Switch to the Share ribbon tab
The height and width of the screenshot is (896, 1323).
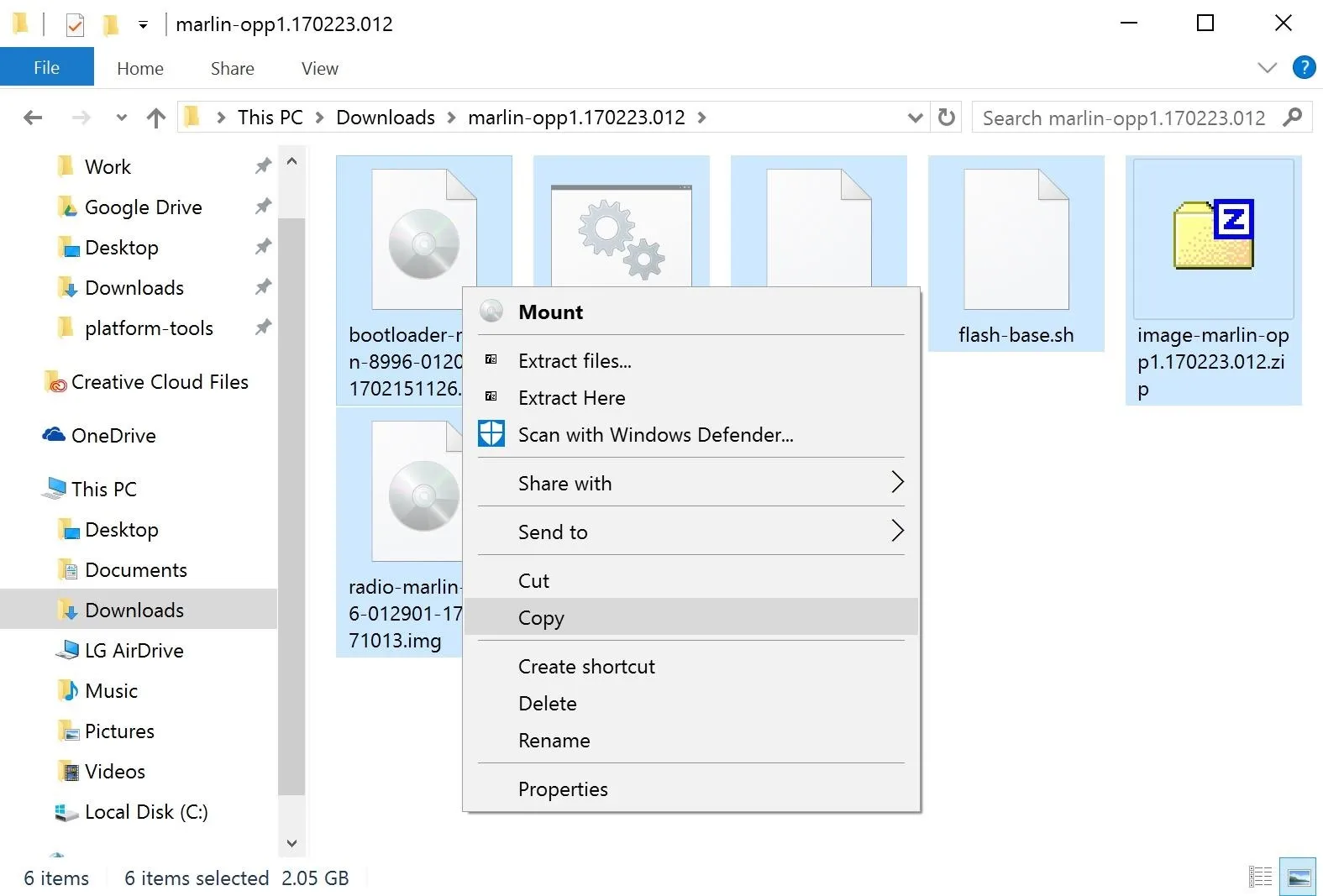pyautogui.click(x=233, y=68)
